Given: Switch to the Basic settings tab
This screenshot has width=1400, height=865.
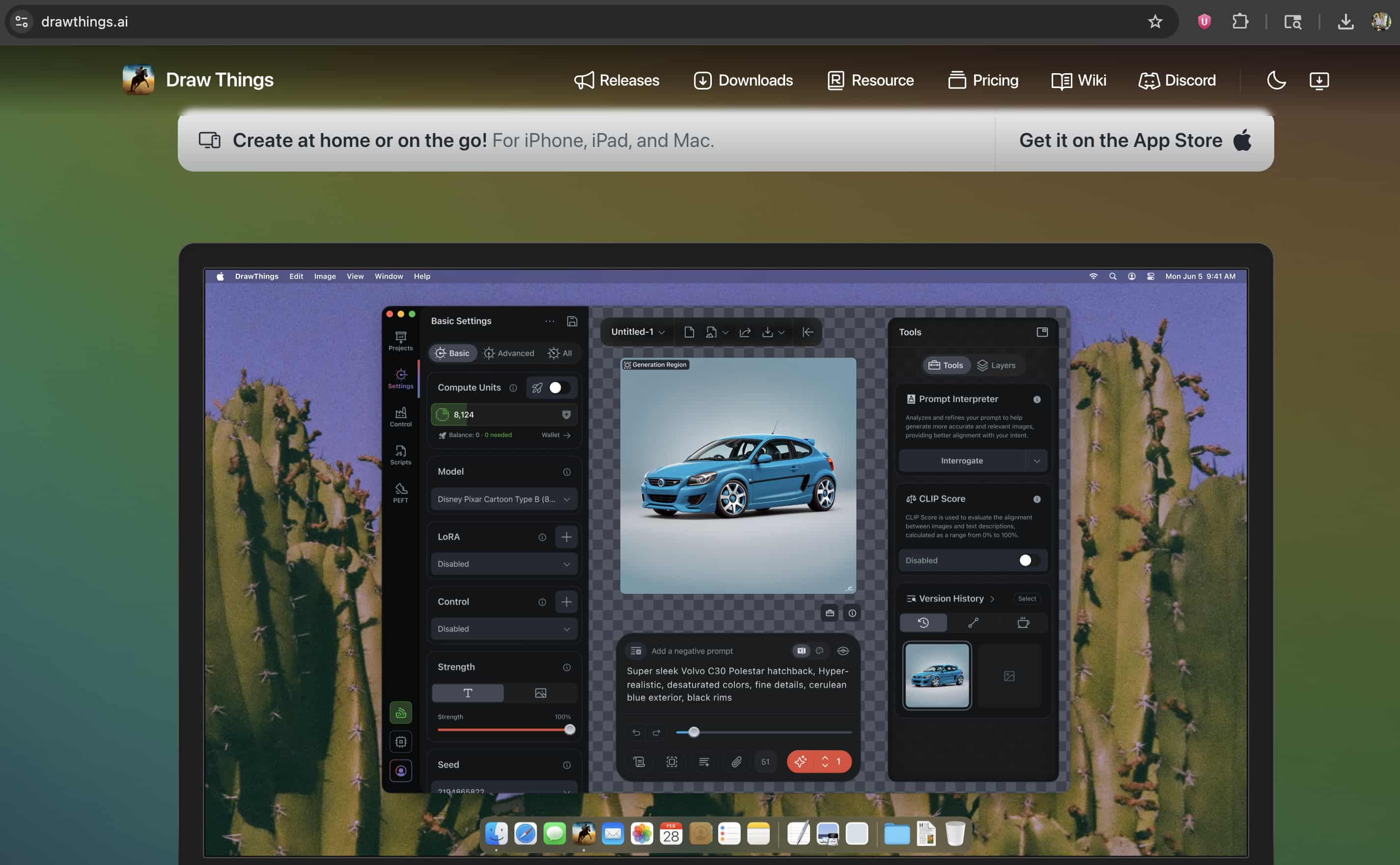Looking at the screenshot, I should [x=452, y=353].
